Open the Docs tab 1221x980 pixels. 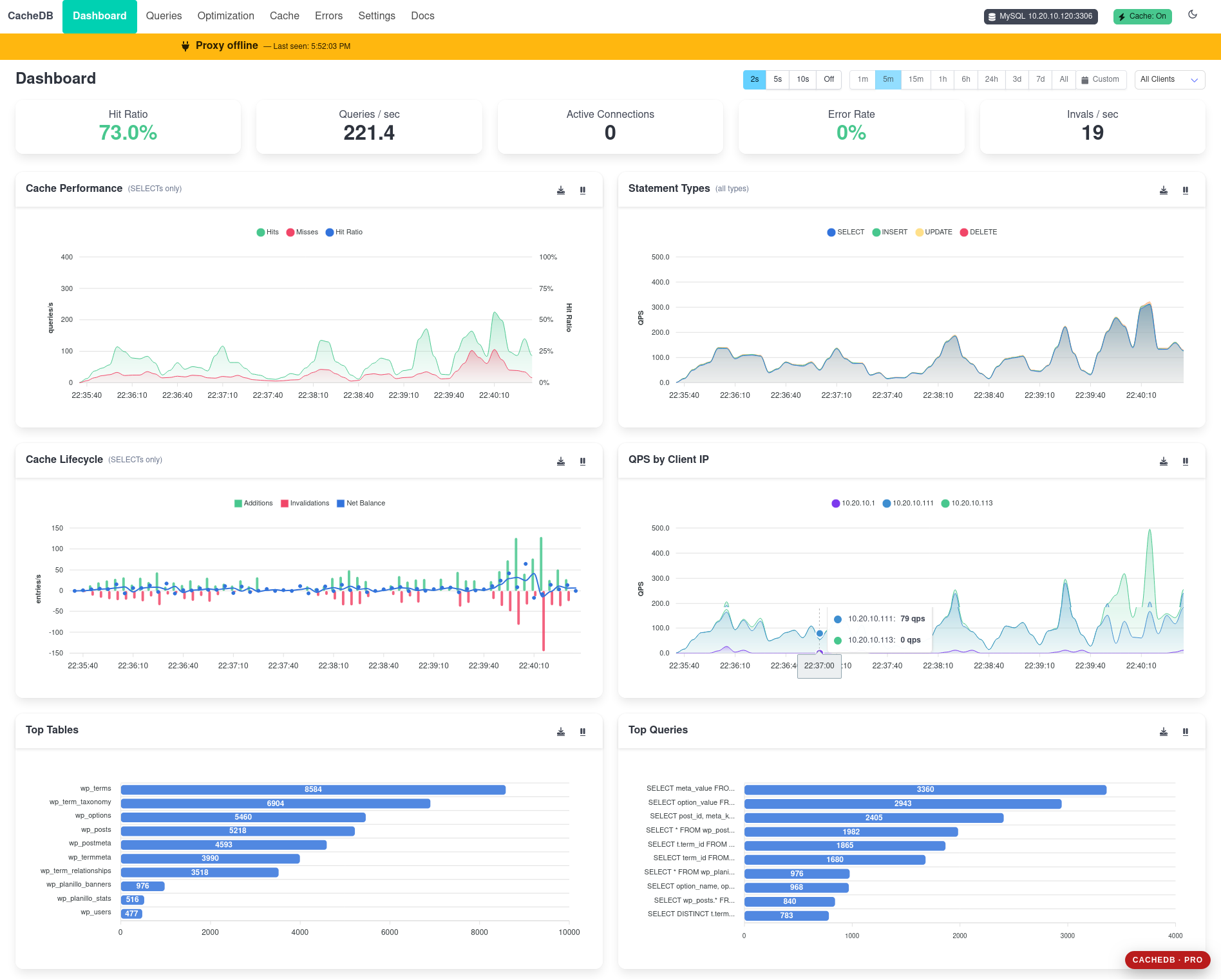423,16
